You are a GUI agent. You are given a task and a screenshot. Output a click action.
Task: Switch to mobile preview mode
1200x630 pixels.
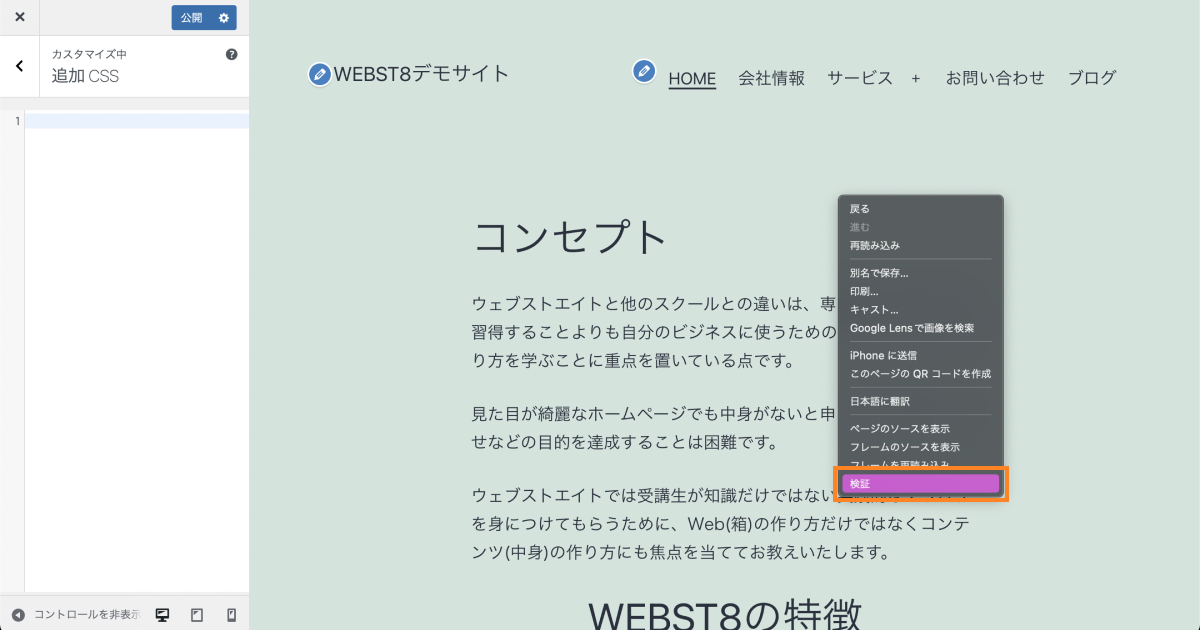pyautogui.click(x=231, y=615)
